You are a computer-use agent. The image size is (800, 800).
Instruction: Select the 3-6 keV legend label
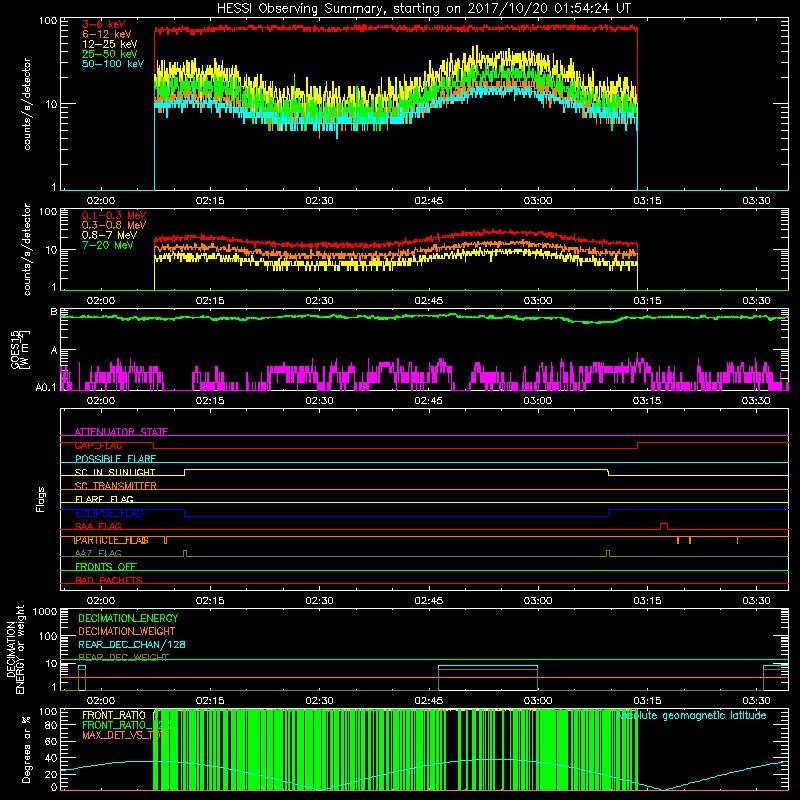(103, 24)
